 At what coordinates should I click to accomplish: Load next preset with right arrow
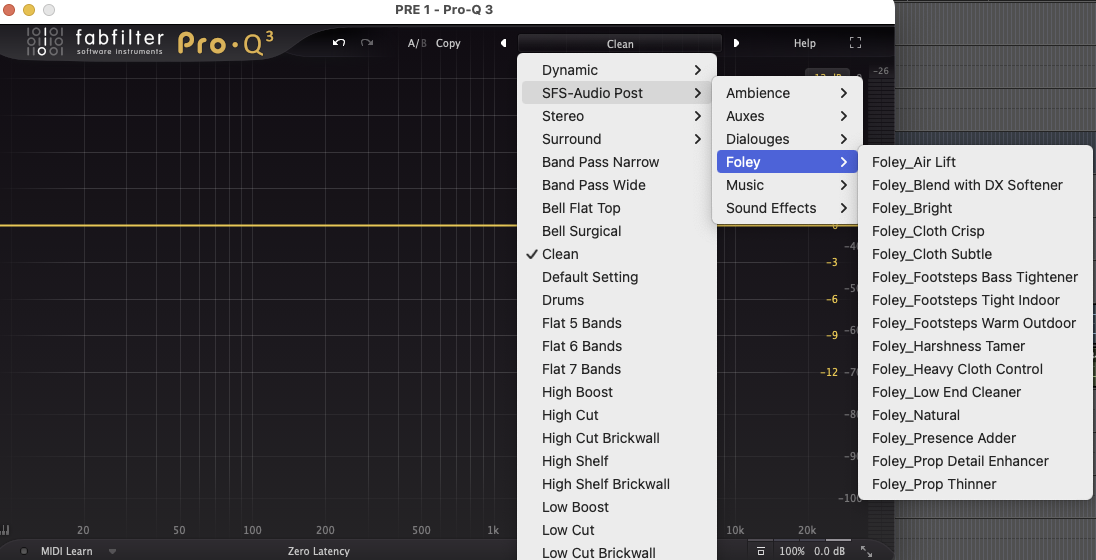737,43
